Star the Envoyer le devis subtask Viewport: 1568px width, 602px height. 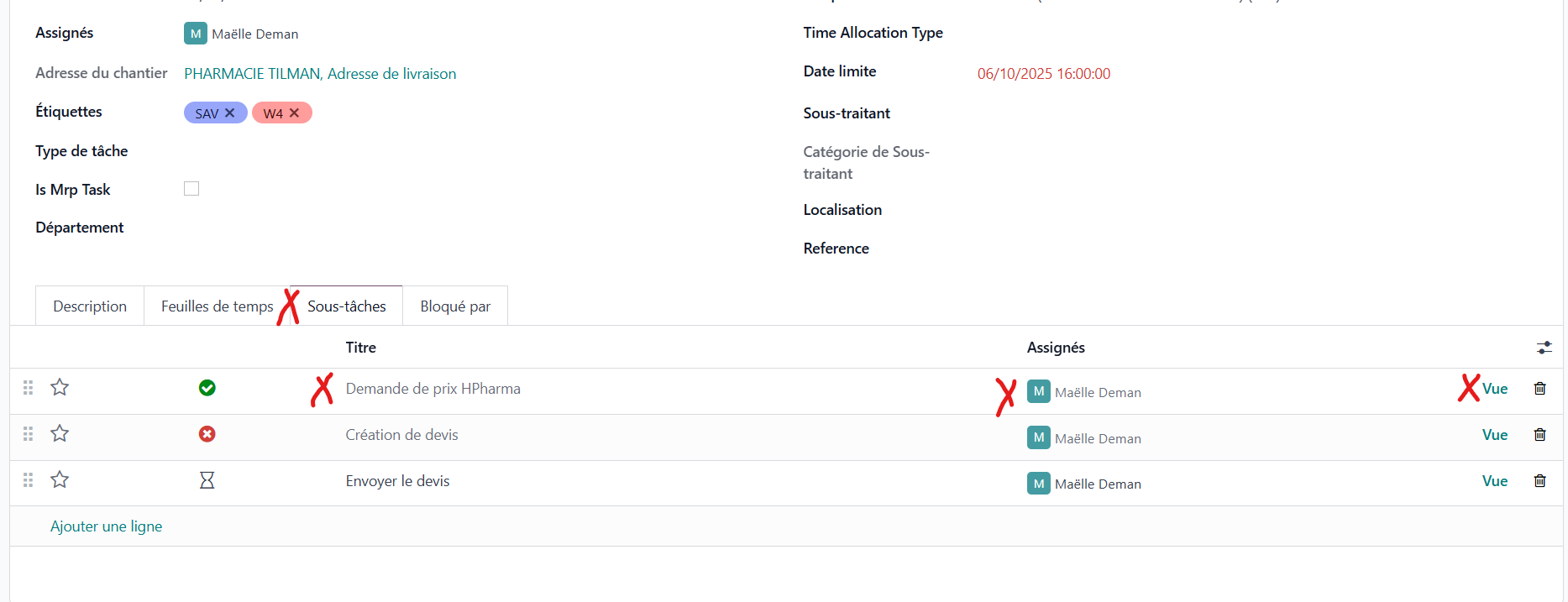pos(60,479)
